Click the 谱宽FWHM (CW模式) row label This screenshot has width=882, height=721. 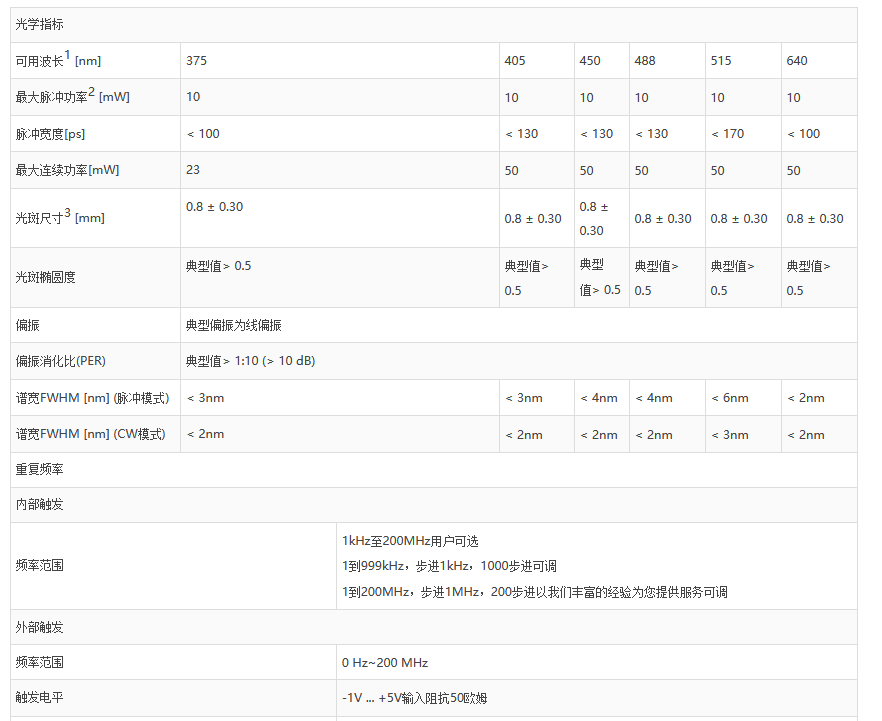click(90, 434)
